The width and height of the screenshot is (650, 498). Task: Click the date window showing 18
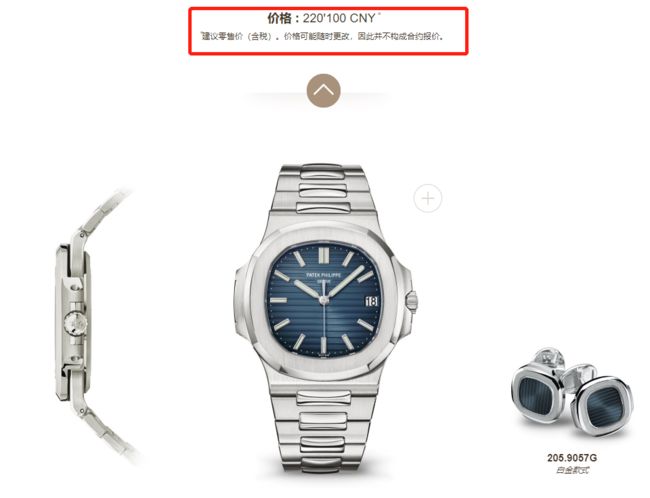(371, 301)
